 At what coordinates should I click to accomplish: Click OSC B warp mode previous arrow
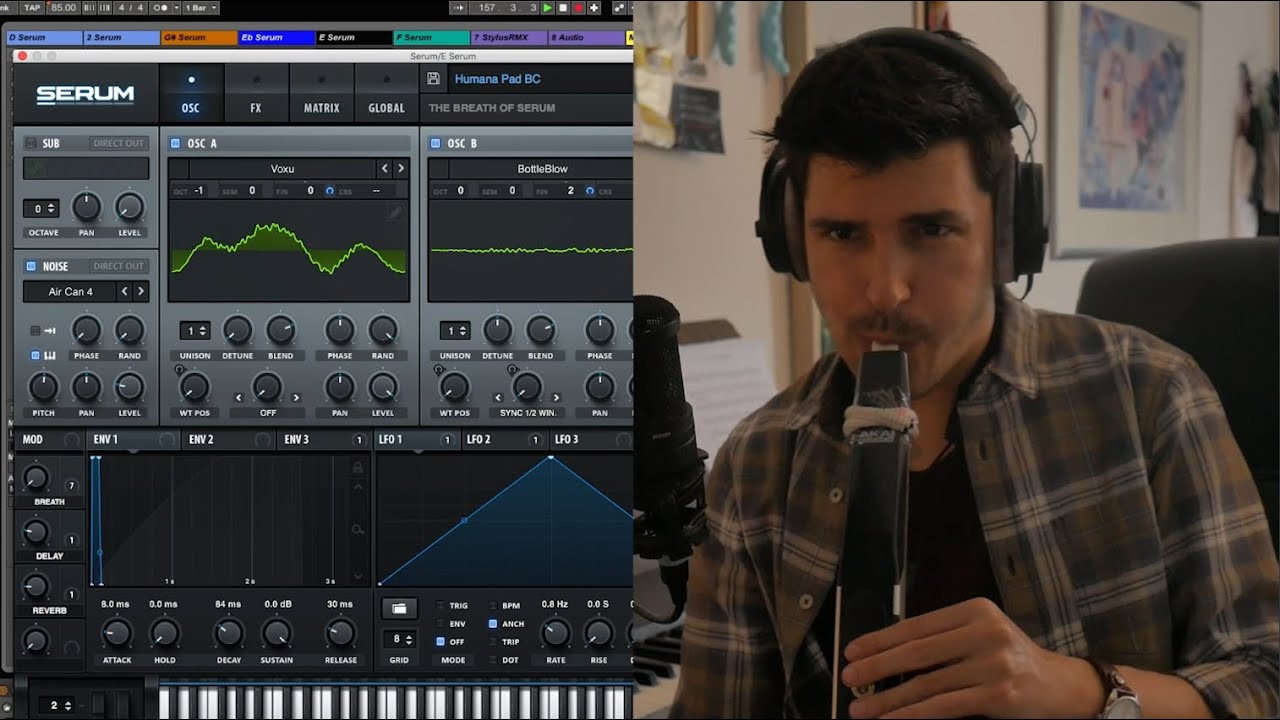pos(498,398)
